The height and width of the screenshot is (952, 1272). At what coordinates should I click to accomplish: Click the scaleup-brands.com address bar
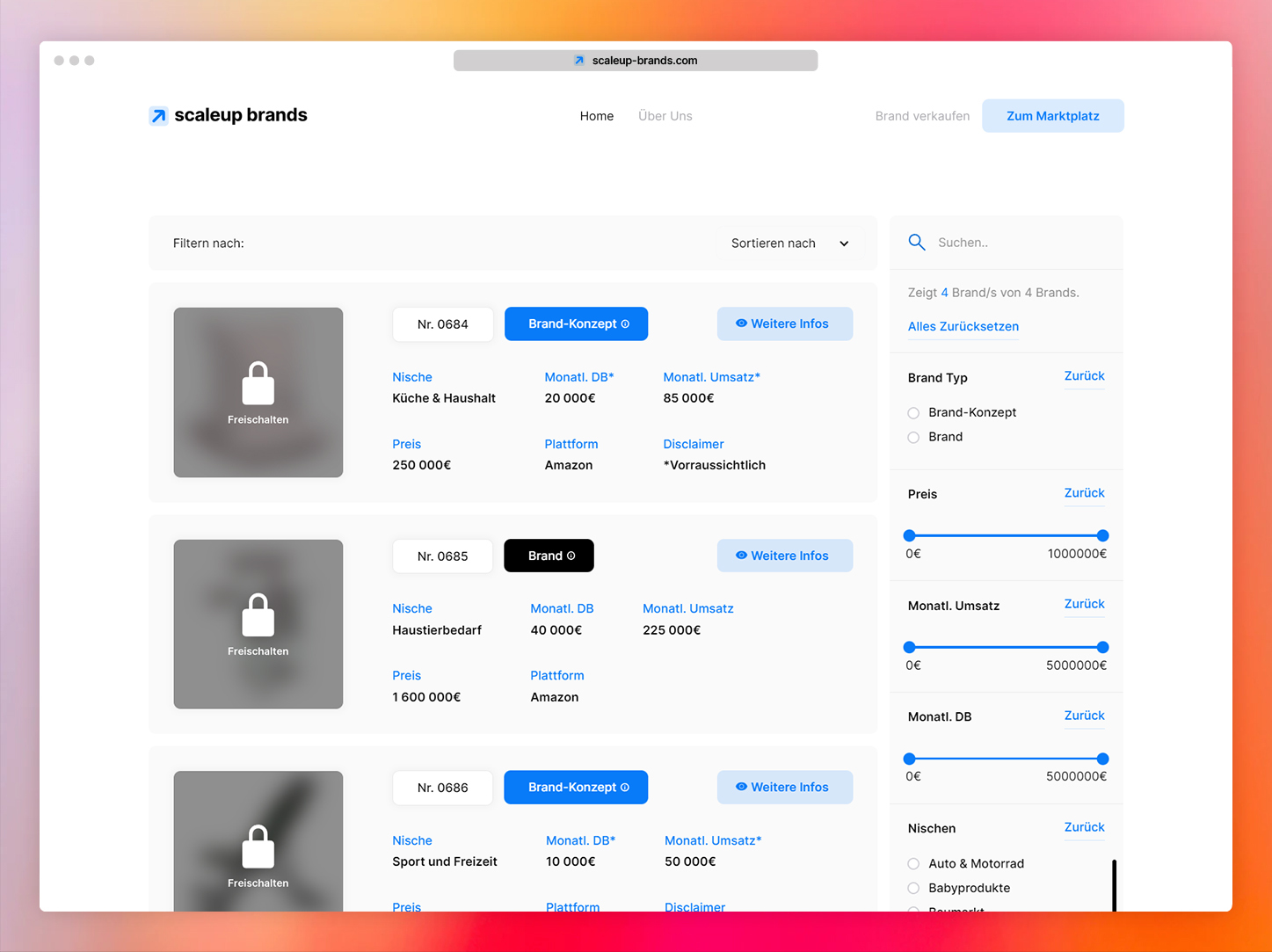[x=636, y=61]
